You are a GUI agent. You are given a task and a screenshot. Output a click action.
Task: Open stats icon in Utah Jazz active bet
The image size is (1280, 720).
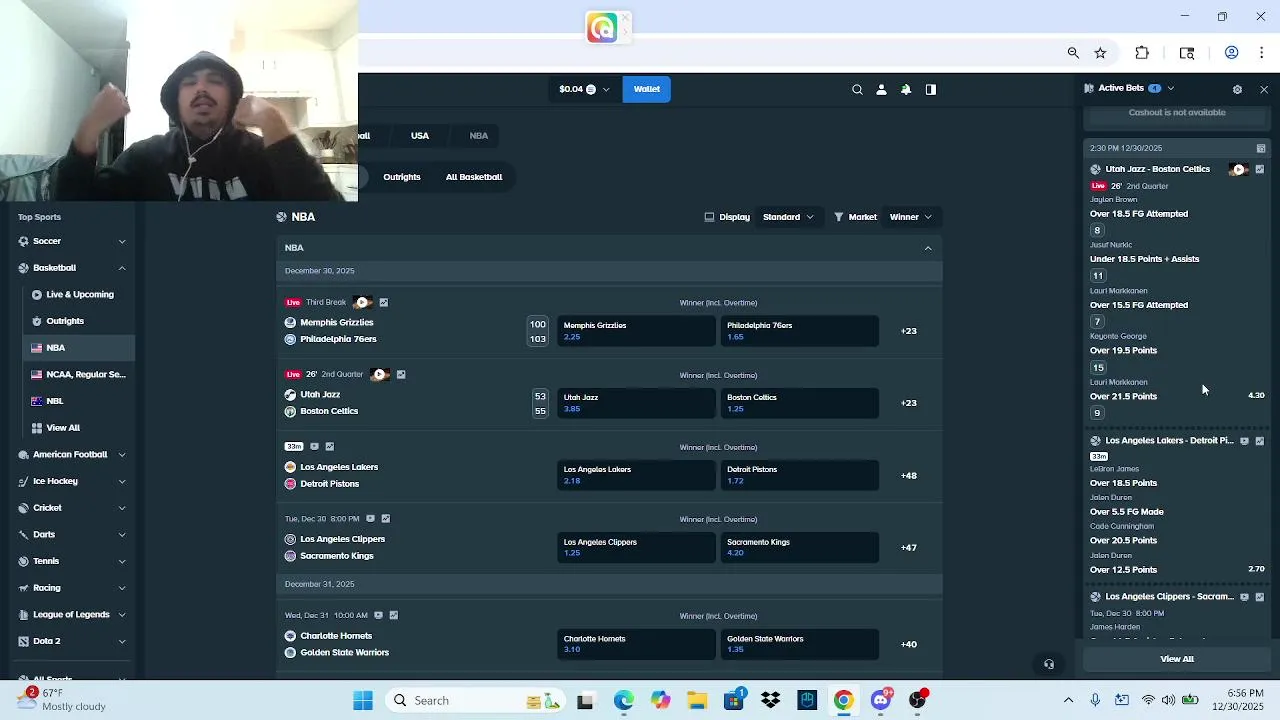pyautogui.click(x=1260, y=169)
